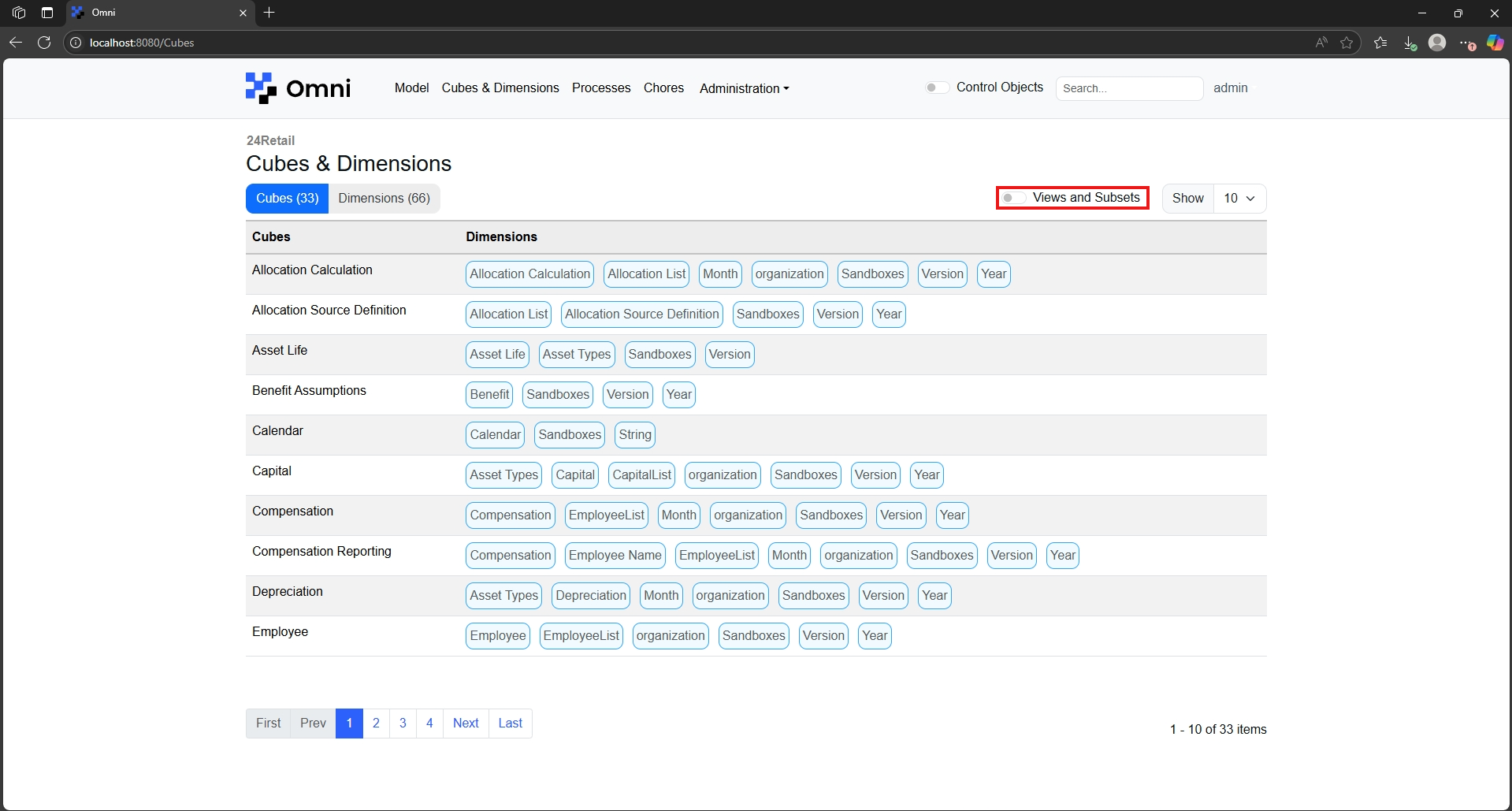This screenshot has height=811, width=1512.
Task: Go to page 3 in pagination
Action: (403, 723)
